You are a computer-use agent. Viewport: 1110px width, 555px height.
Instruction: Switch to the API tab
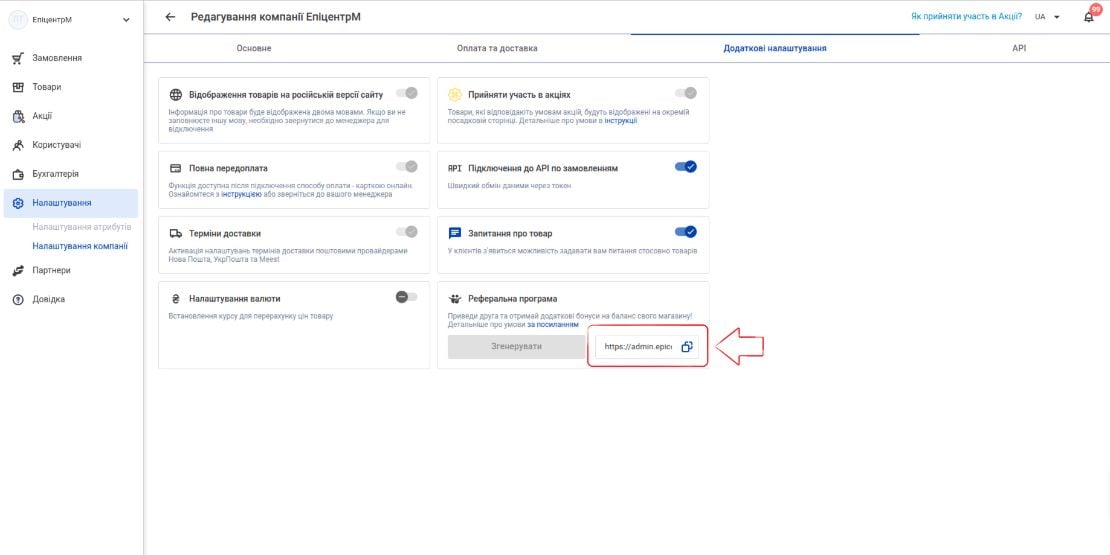click(1019, 48)
